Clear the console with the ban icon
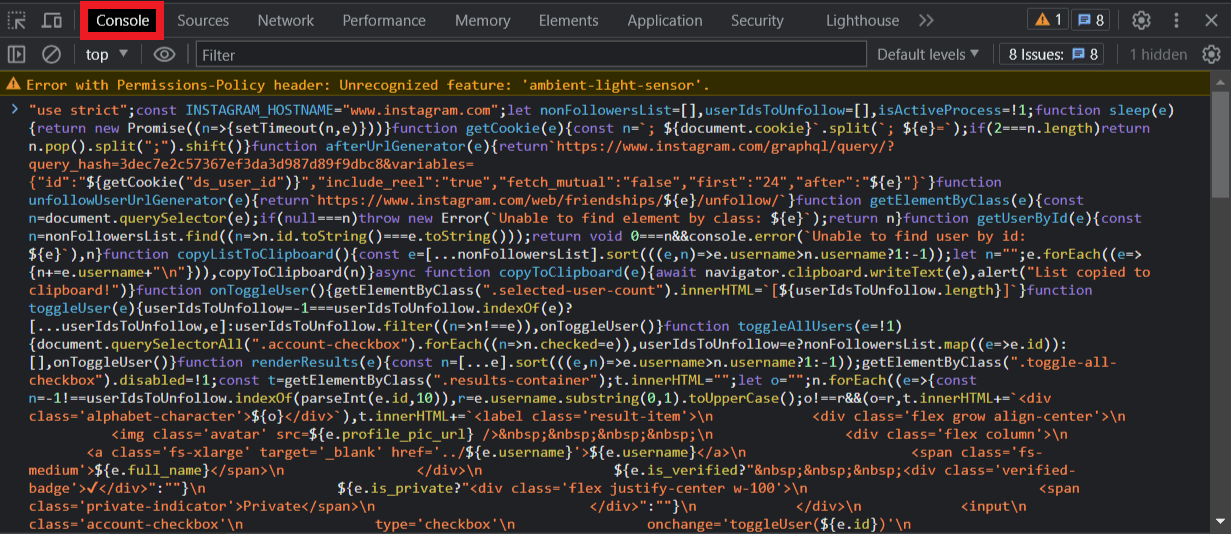The height and width of the screenshot is (534, 1231). click(x=51, y=54)
